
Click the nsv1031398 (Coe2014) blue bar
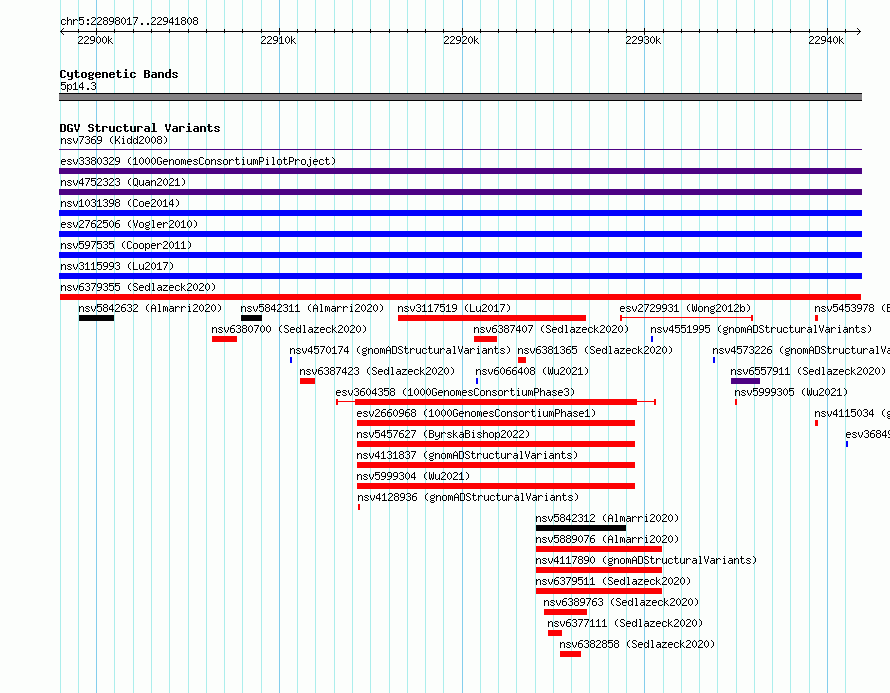pyautogui.click(x=460, y=213)
